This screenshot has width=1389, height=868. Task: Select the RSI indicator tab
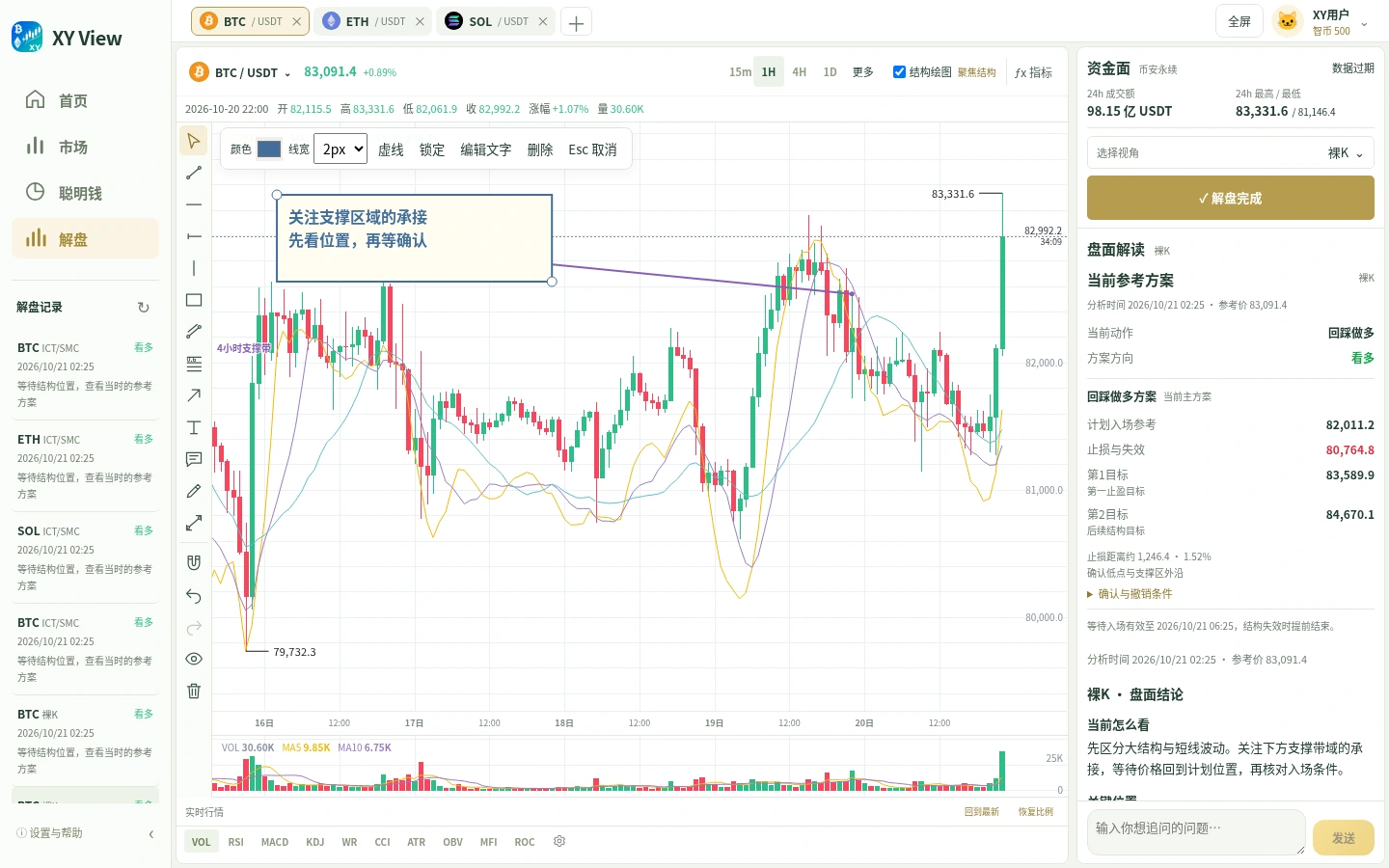[235, 842]
